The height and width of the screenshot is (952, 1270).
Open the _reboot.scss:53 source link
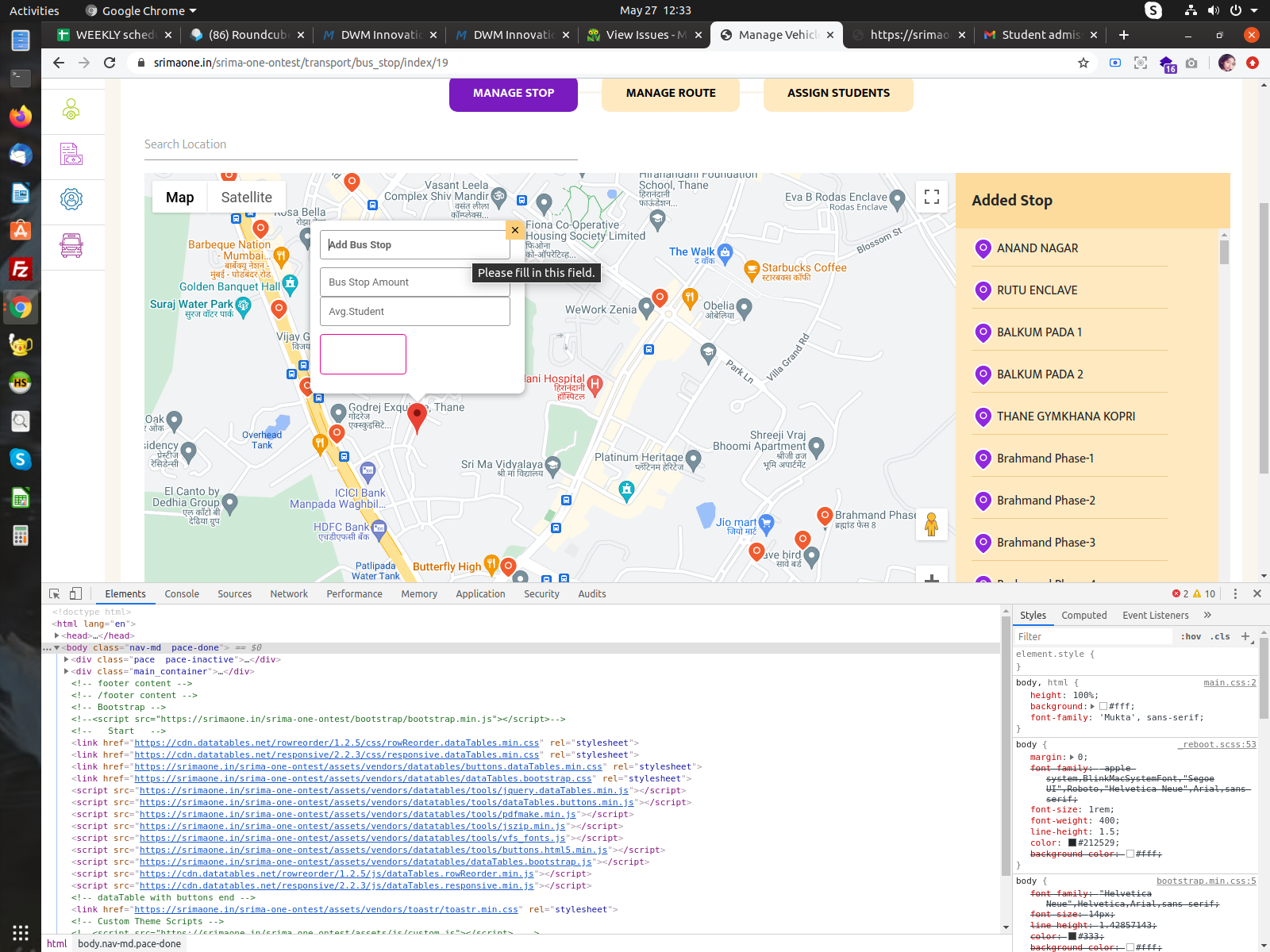[x=1217, y=744]
